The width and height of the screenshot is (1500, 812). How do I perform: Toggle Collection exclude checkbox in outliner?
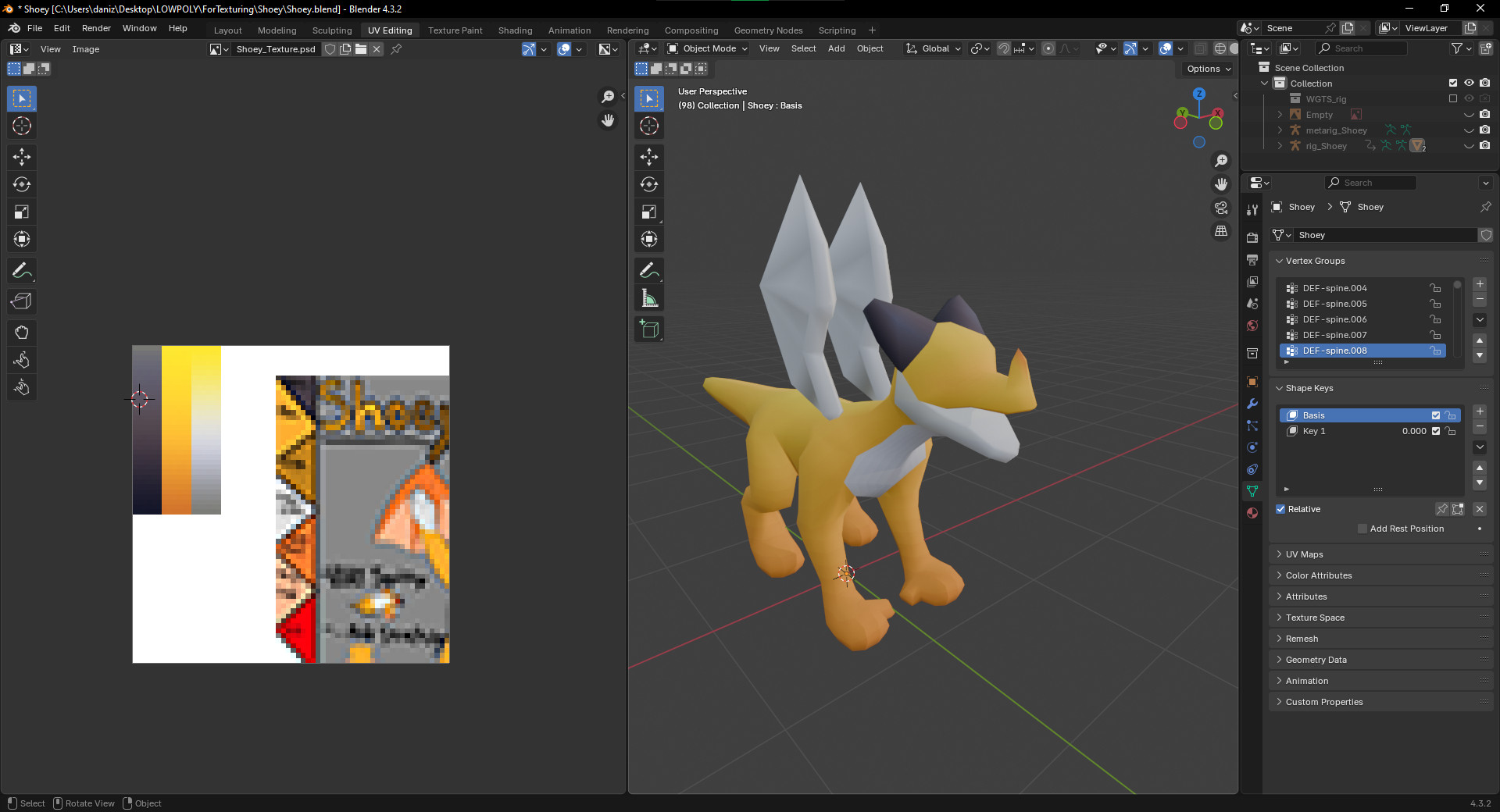click(1453, 83)
